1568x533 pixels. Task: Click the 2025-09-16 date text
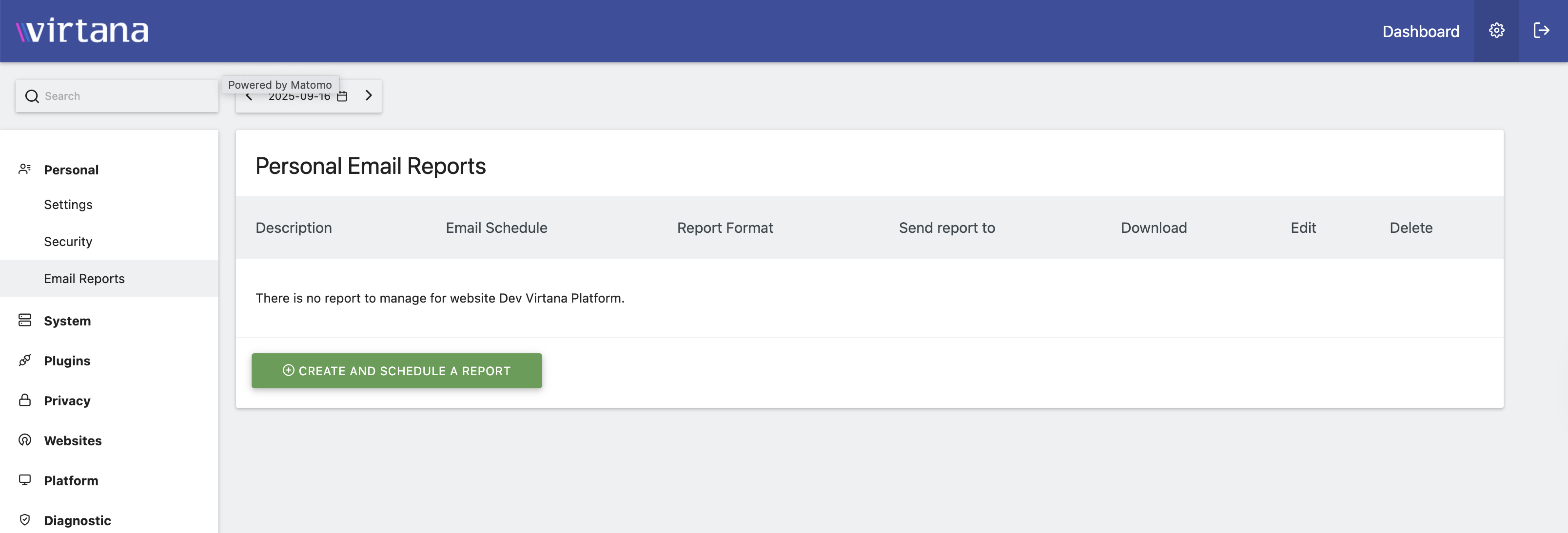[x=299, y=97]
